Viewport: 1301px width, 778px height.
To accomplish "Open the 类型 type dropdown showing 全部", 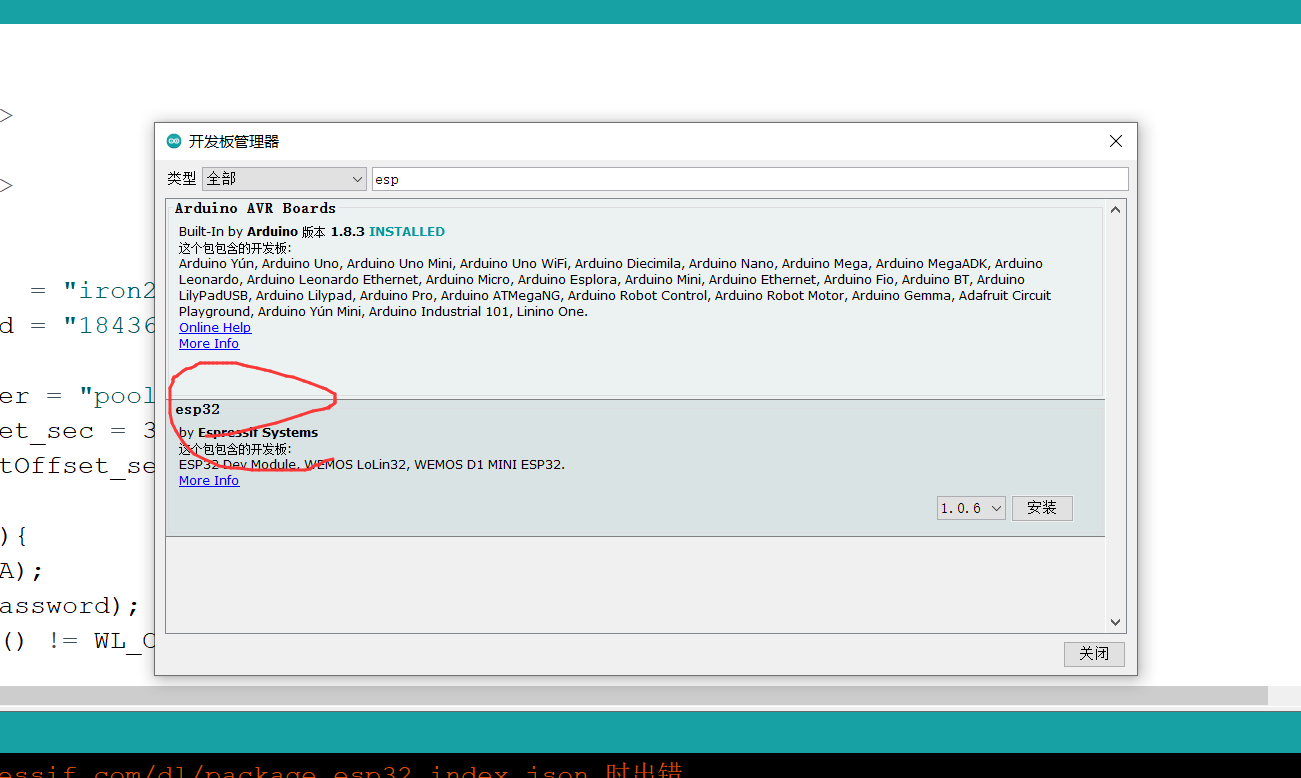I will tap(285, 179).
